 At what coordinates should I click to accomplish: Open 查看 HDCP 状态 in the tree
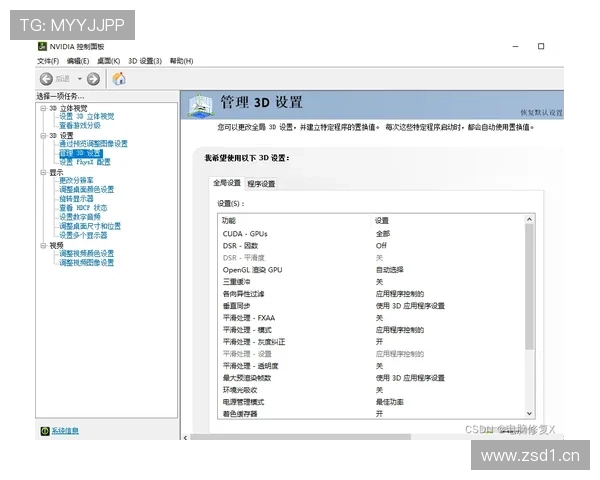[x=83, y=208]
